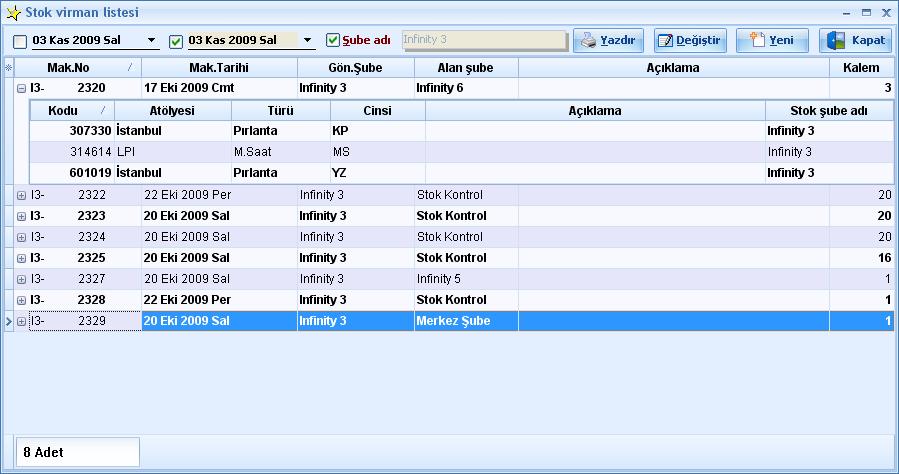The image size is (899, 474).
Task: Click the Türü sub-grid header
Action: 280,111
